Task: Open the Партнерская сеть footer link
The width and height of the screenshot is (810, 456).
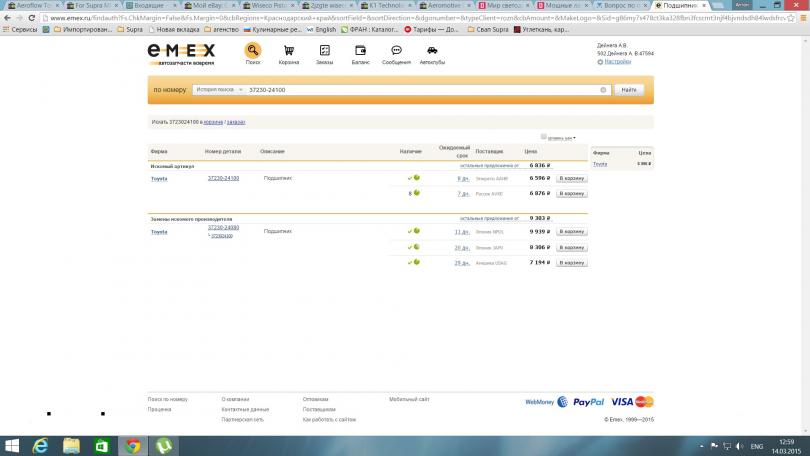Action: tap(242, 420)
